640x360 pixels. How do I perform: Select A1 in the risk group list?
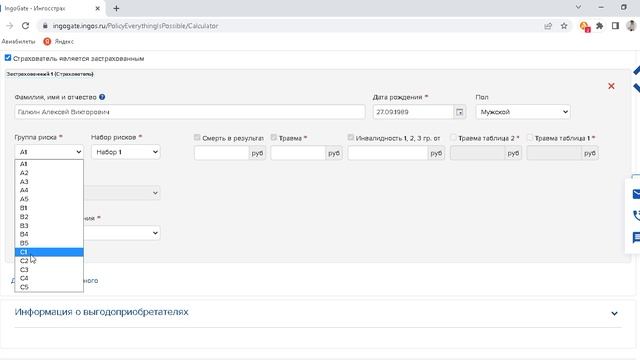(x=49, y=164)
